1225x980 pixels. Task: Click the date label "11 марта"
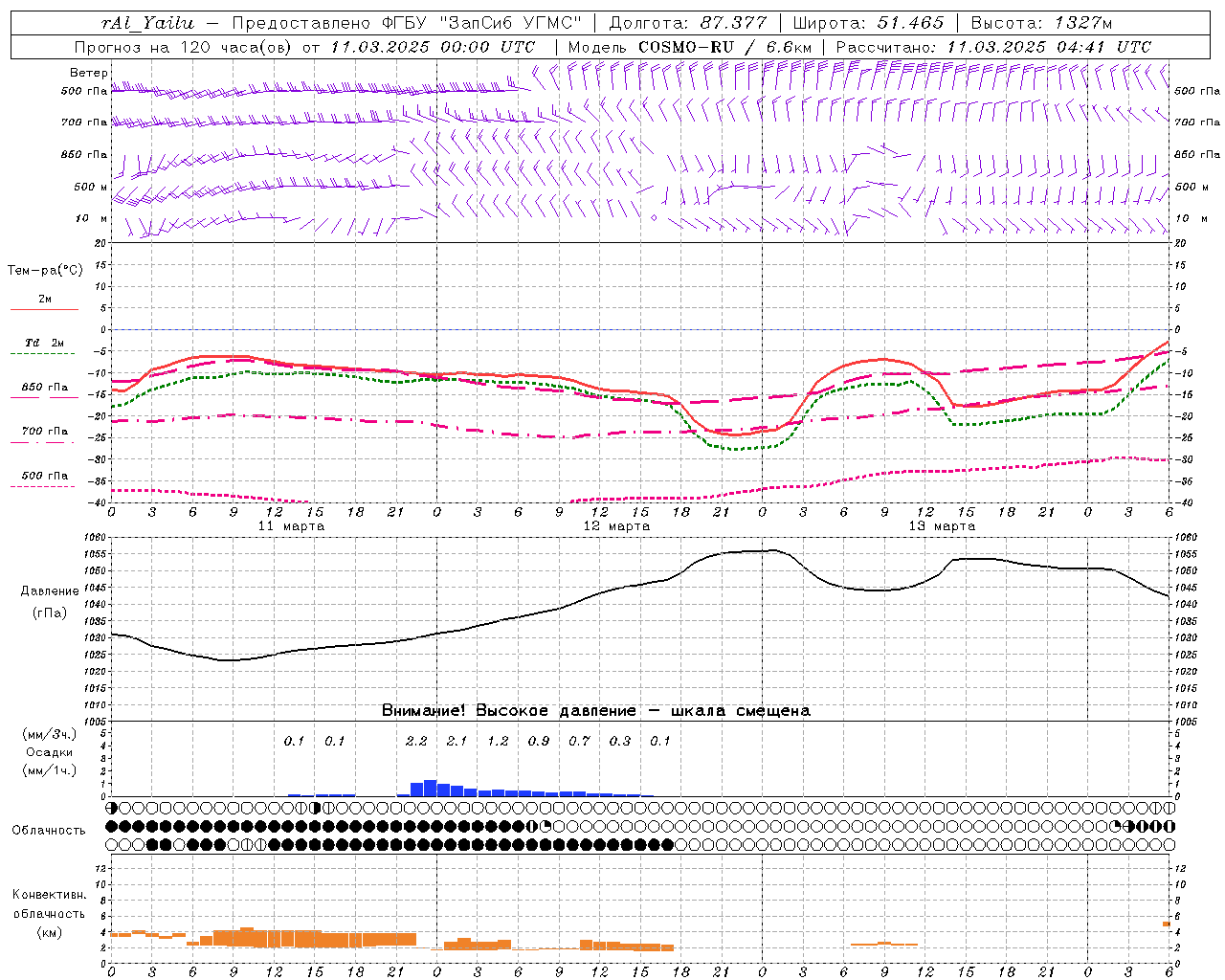pos(291,526)
